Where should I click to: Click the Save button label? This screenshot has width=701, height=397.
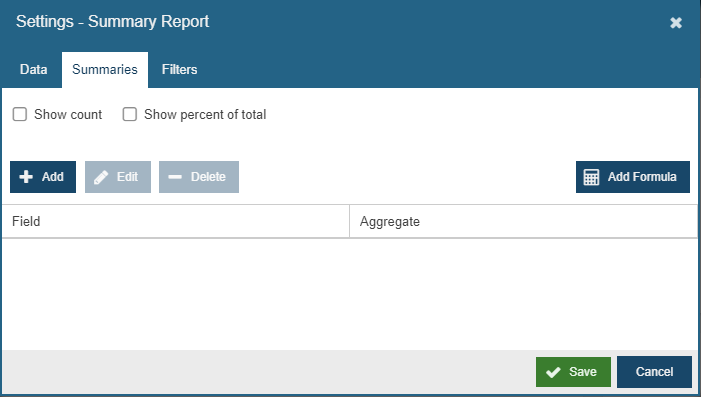pos(583,372)
